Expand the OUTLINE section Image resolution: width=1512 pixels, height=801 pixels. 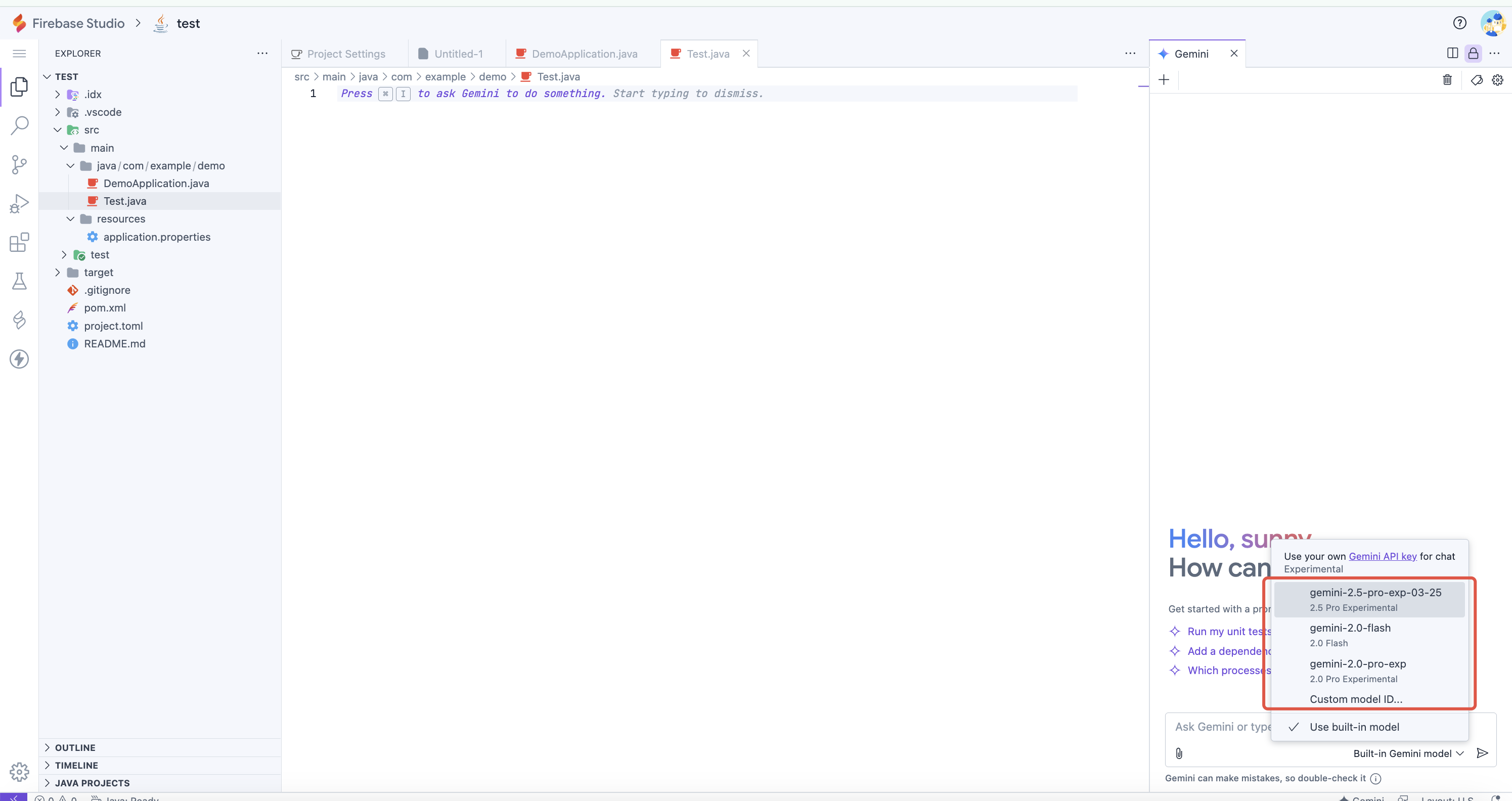[x=75, y=747]
